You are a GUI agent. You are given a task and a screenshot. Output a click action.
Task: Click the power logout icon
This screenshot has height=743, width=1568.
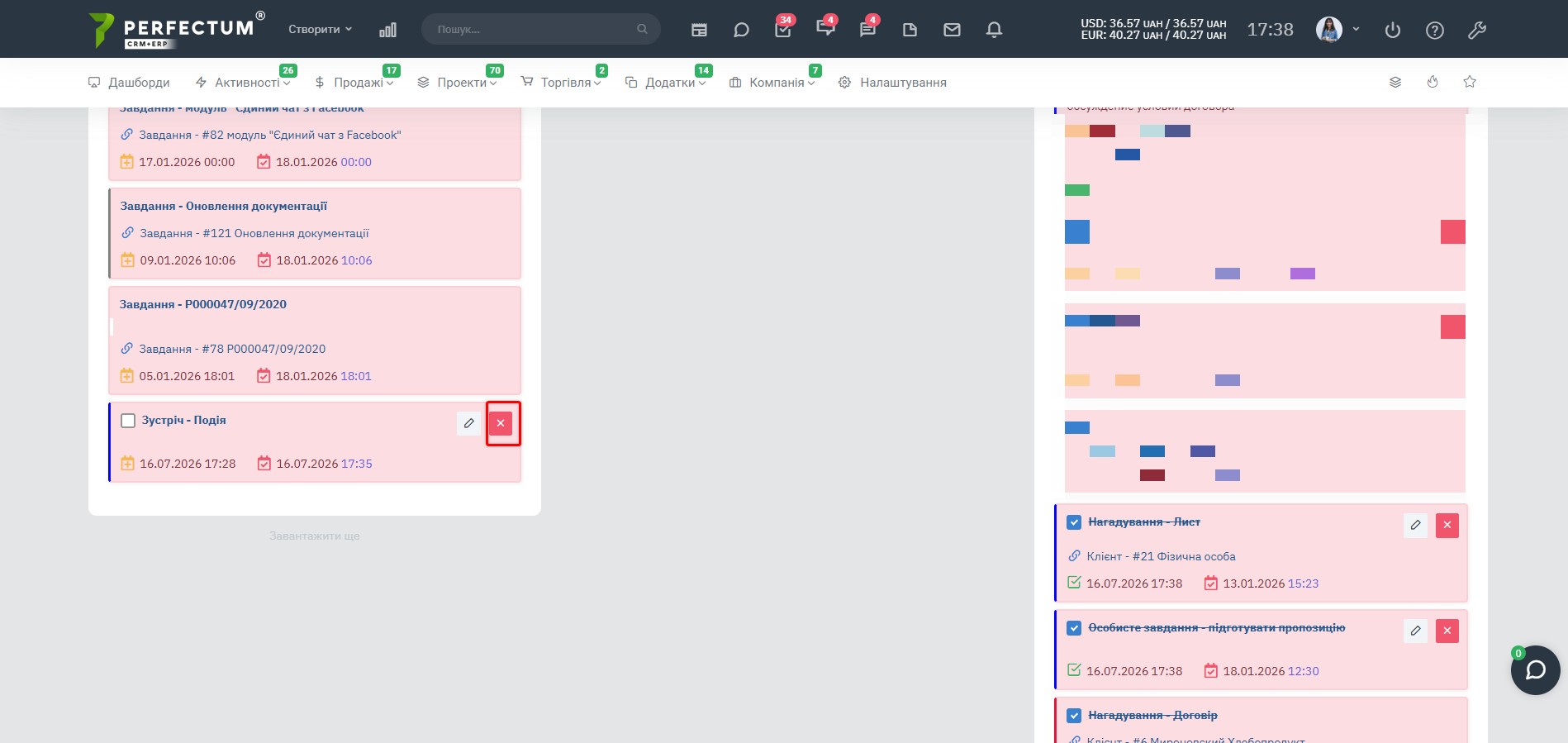(x=1393, y=31)
